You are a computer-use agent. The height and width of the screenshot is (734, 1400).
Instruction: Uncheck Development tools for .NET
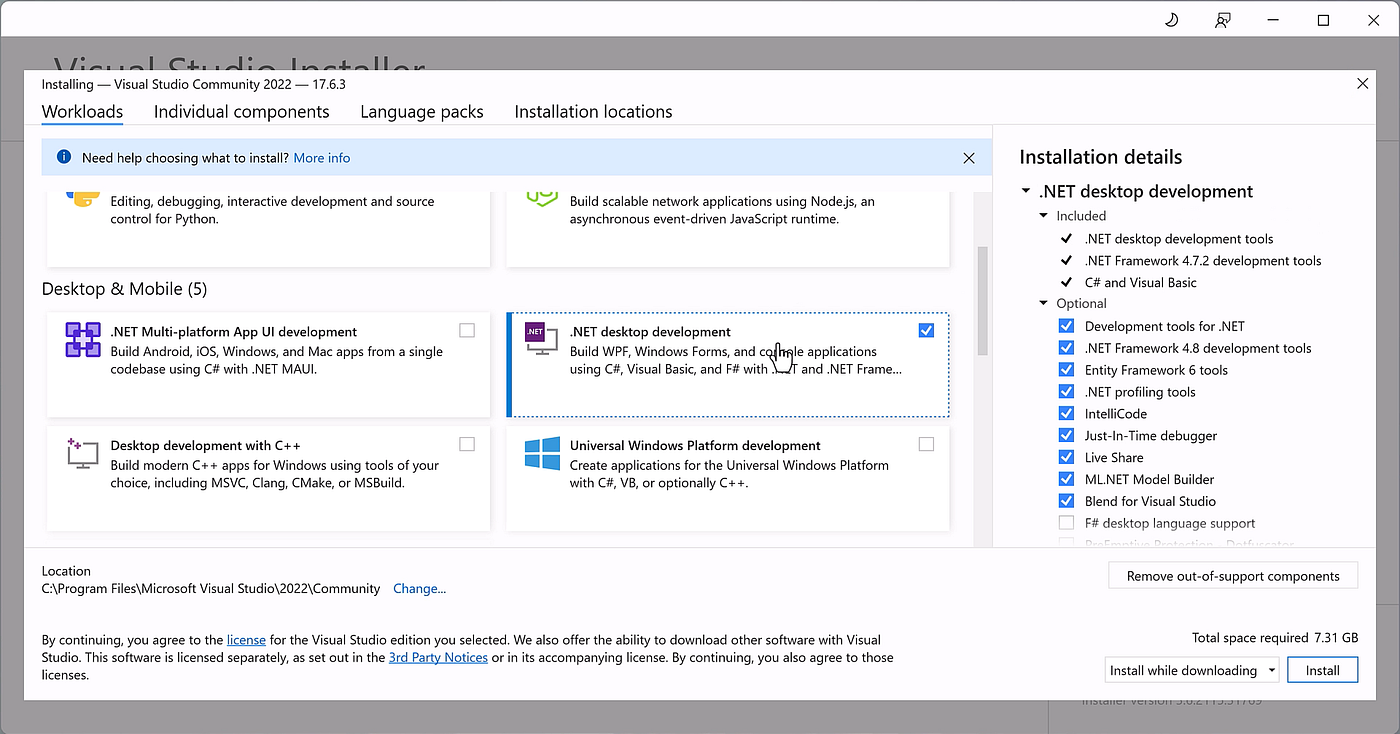[1066, 326]
